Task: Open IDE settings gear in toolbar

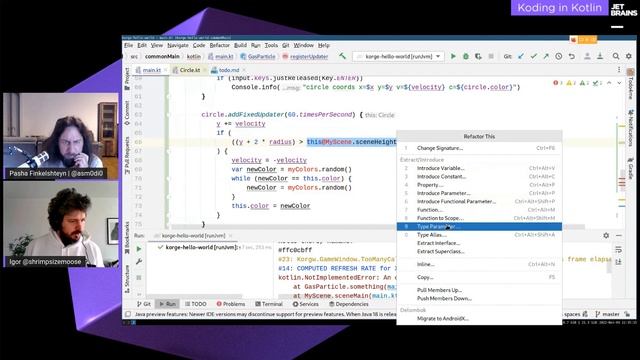Action: point(629,56)
